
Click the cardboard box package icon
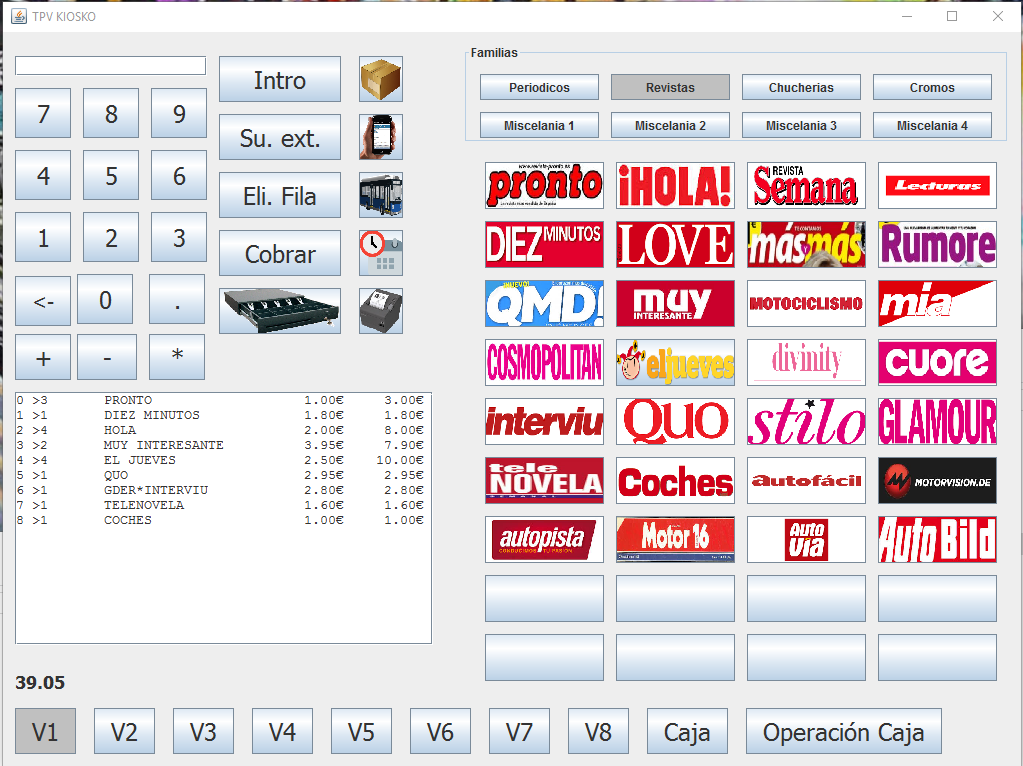point(381,79)
